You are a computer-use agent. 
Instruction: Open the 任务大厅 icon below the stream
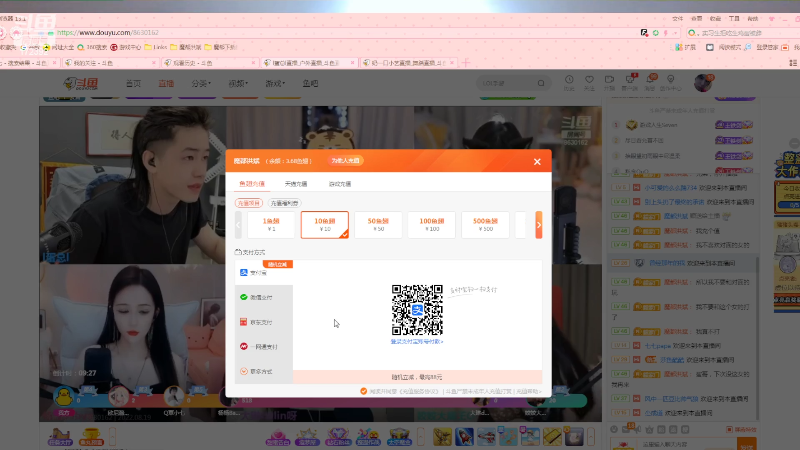60,437
